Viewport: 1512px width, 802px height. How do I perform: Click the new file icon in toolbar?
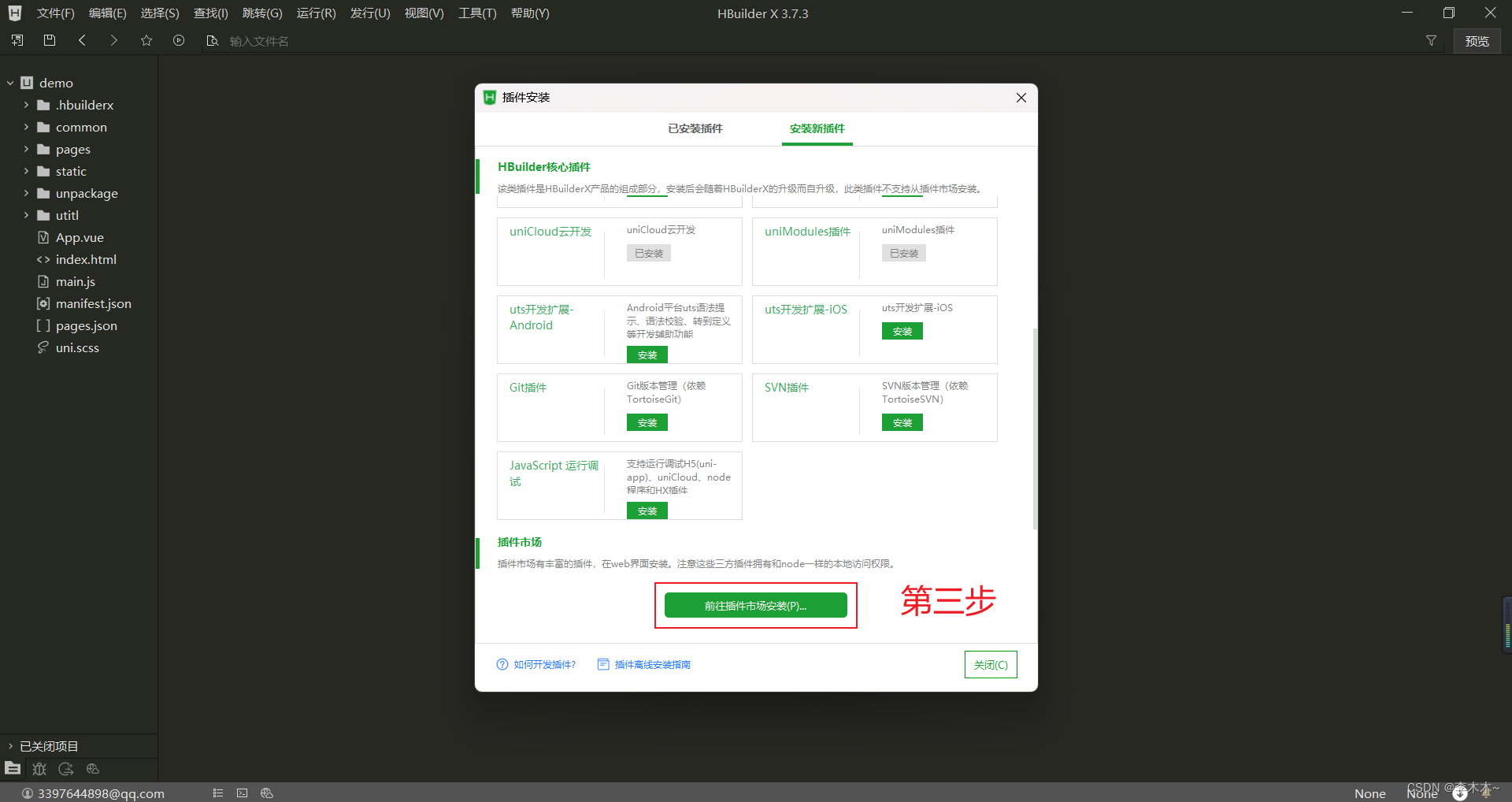17,40
